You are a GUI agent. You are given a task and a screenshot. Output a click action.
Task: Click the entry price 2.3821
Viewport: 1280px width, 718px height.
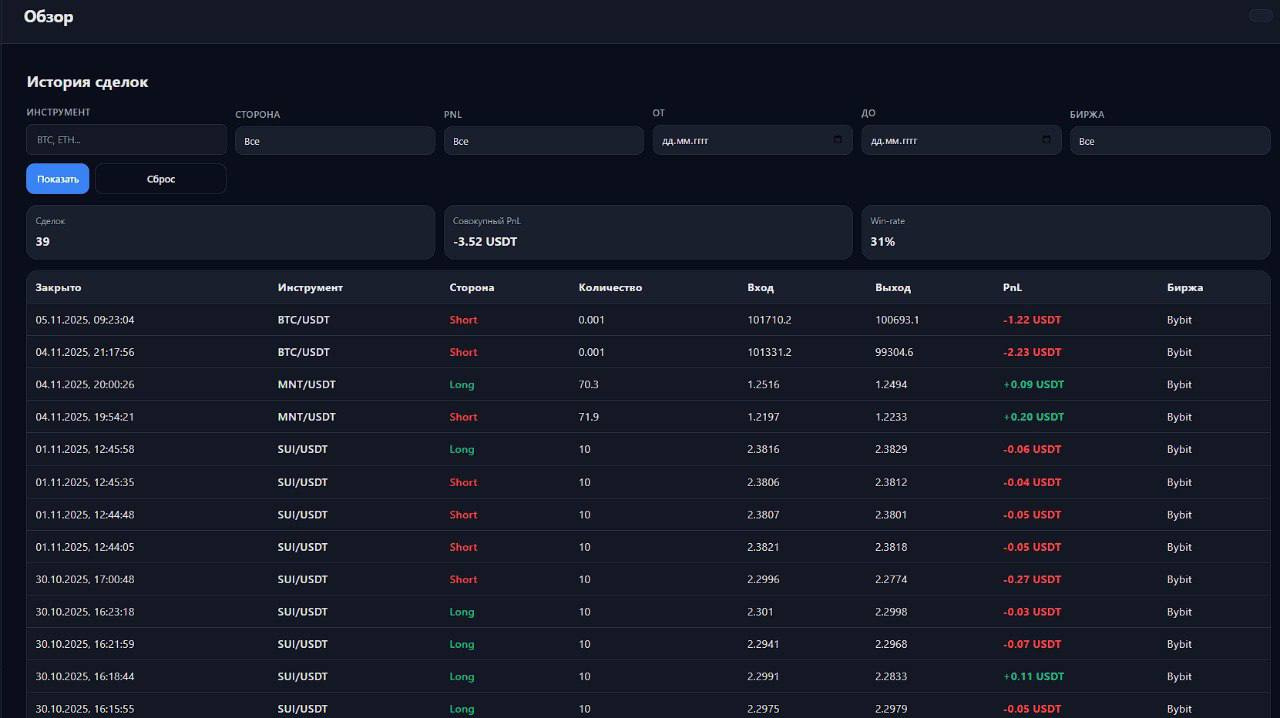click(763, 547)
